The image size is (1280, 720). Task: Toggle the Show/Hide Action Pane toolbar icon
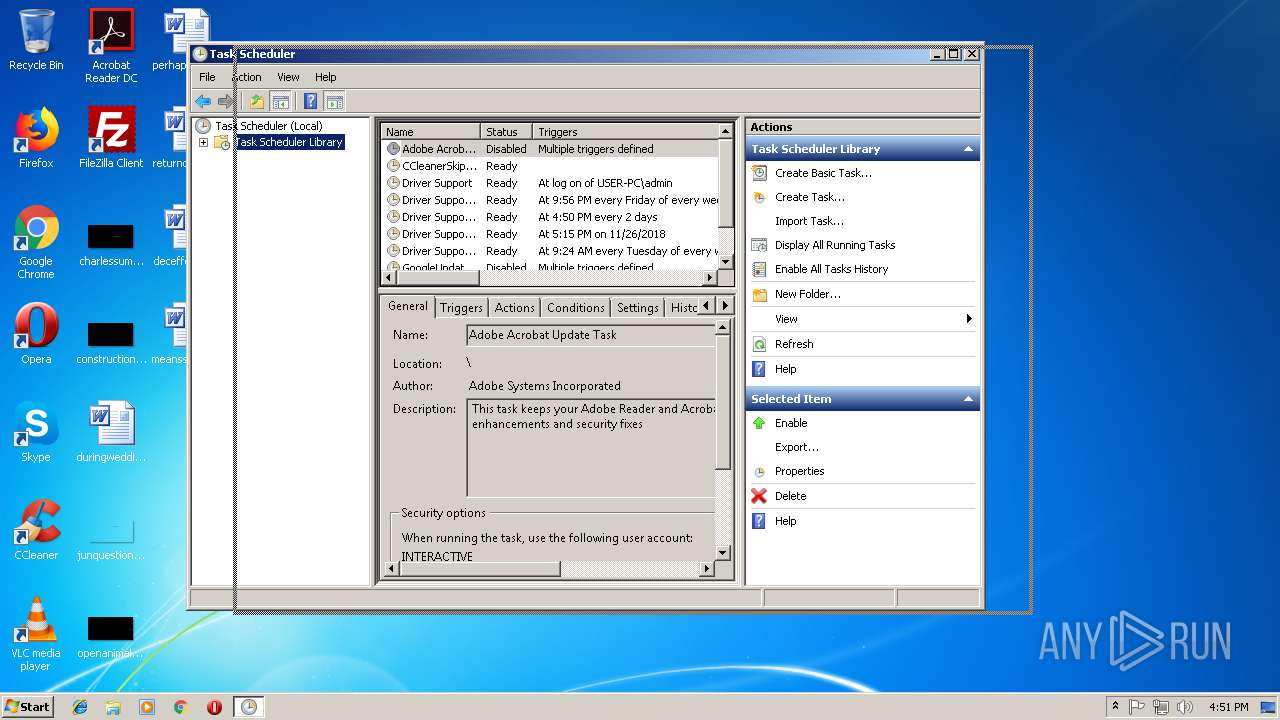click(335, 101)
